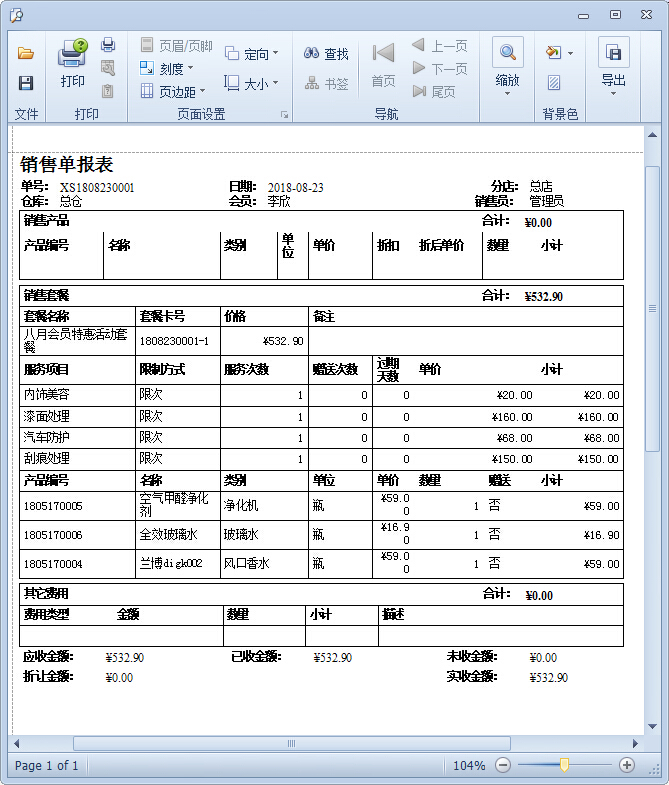Open the Scale (刻度) dropdown
669x785 pixels.
pos(166,69)
